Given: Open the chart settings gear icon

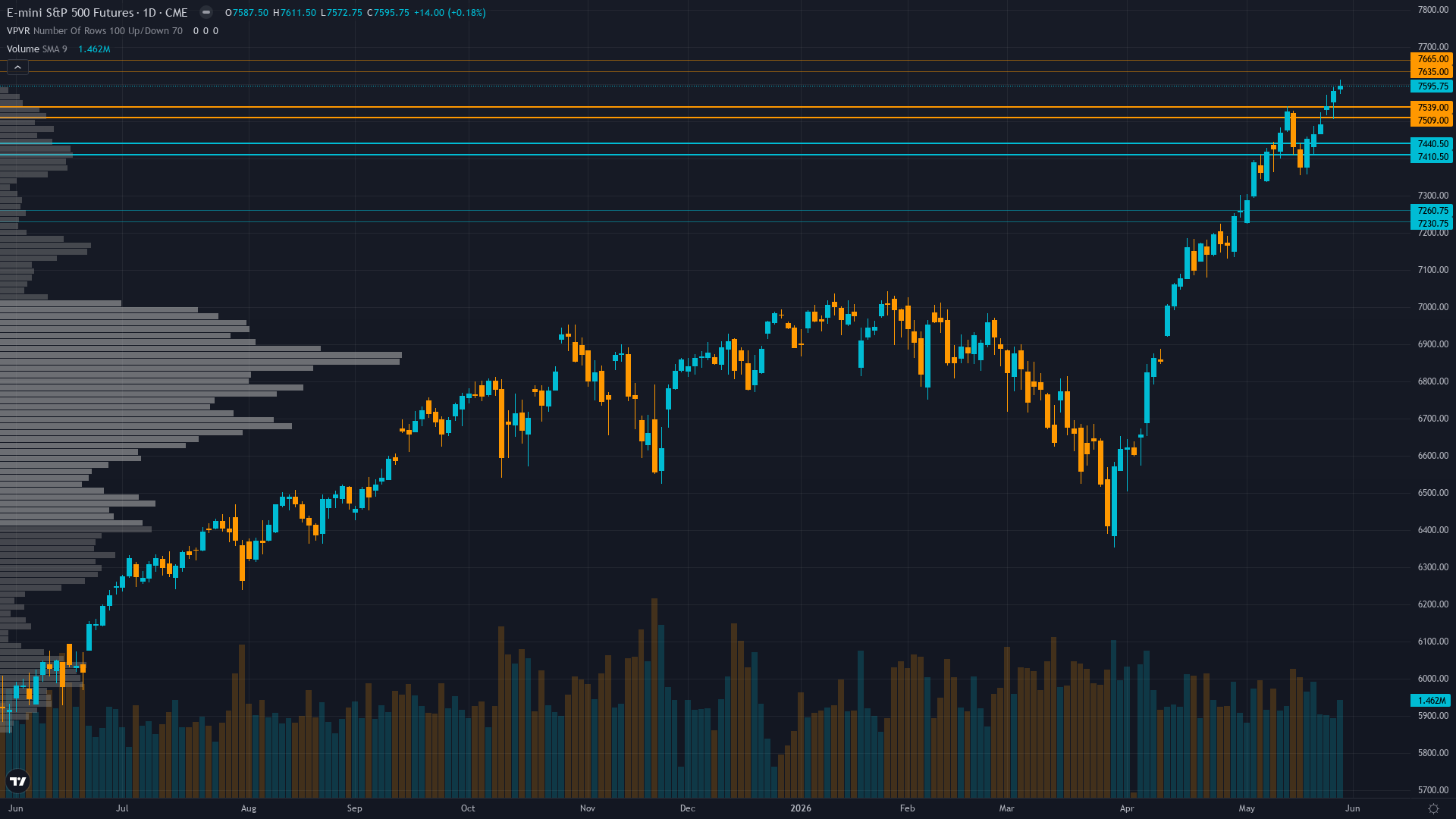Looking at the screenshot, I should (1433, 808).
